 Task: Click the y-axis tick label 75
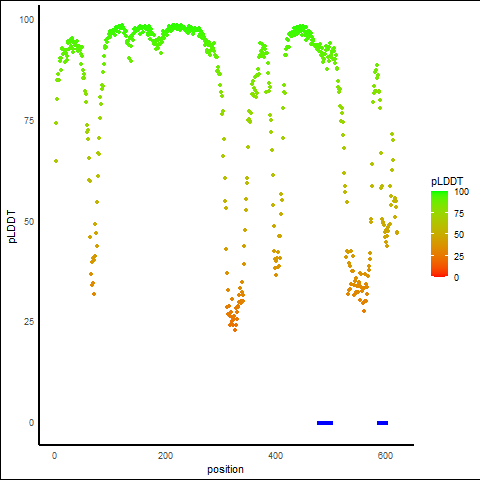point(29,121)
